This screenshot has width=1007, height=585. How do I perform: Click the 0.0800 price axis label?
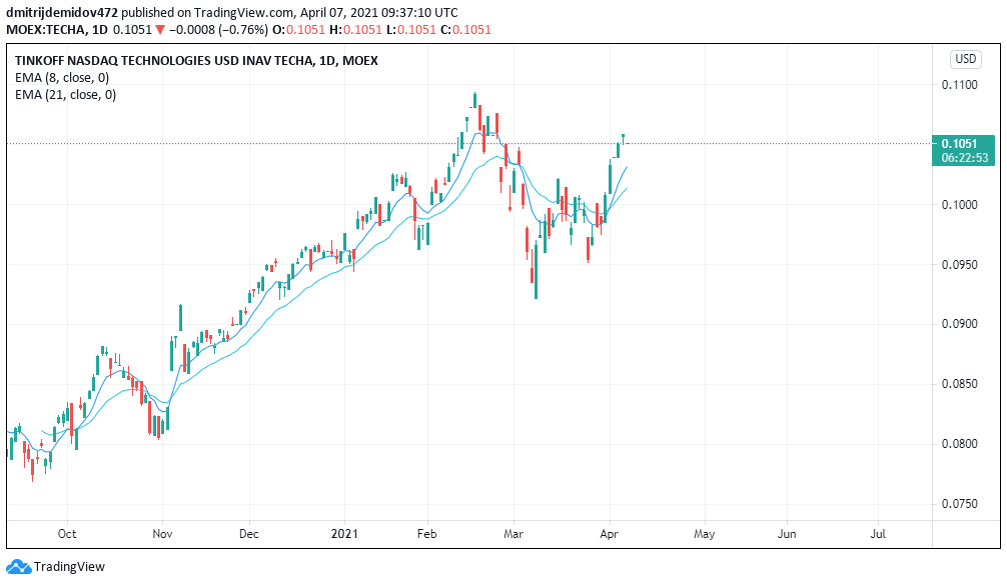click(959, 444)
